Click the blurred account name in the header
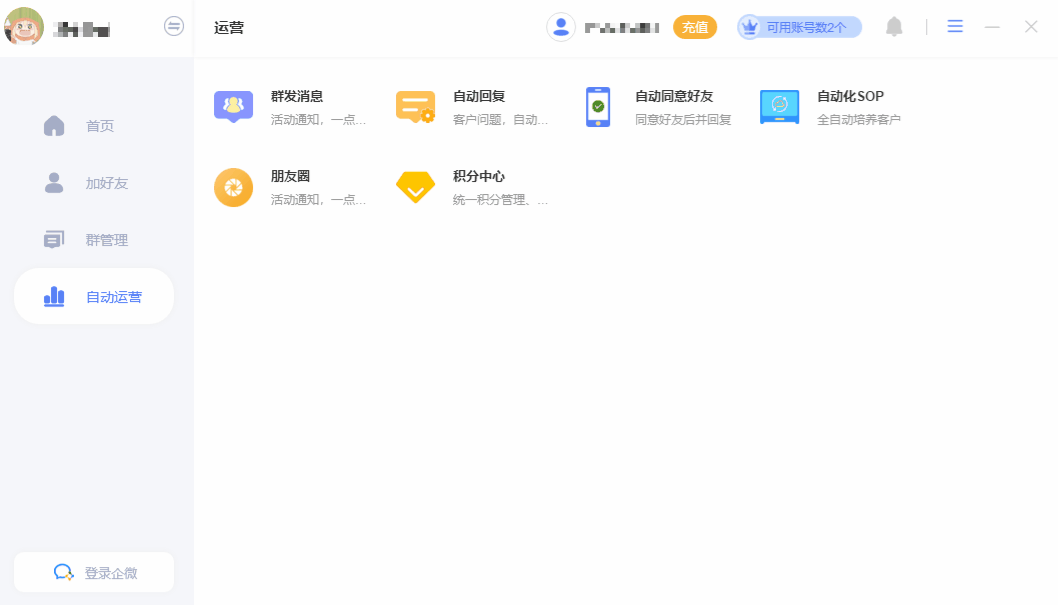This screenshot has height=605, width=1058. pyautogui.click(x=621, y=28)
